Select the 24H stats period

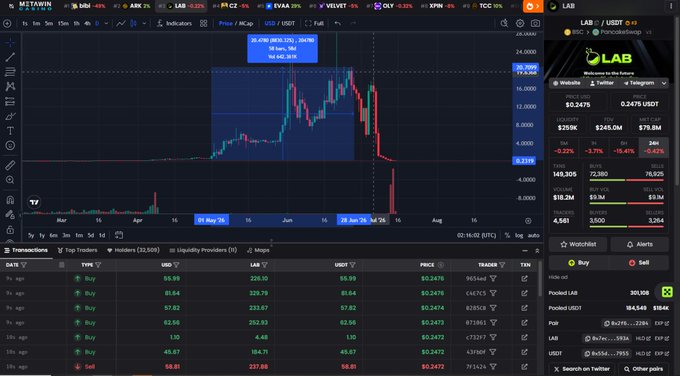[x=654, y=147]
